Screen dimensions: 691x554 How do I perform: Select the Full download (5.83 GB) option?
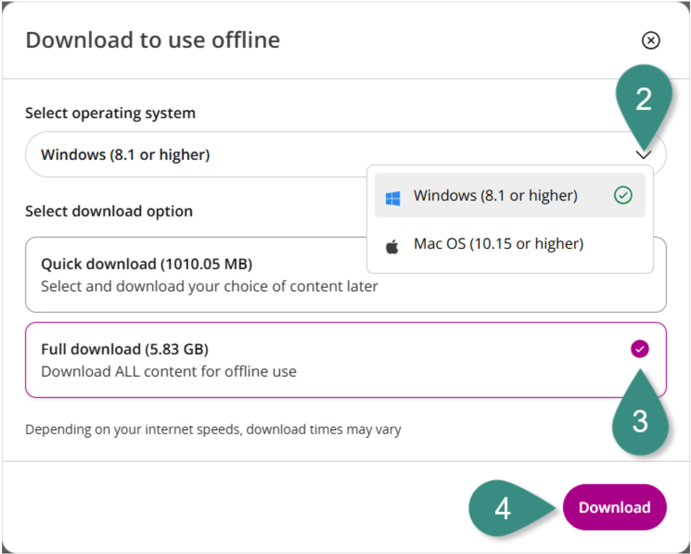(300, 360)
